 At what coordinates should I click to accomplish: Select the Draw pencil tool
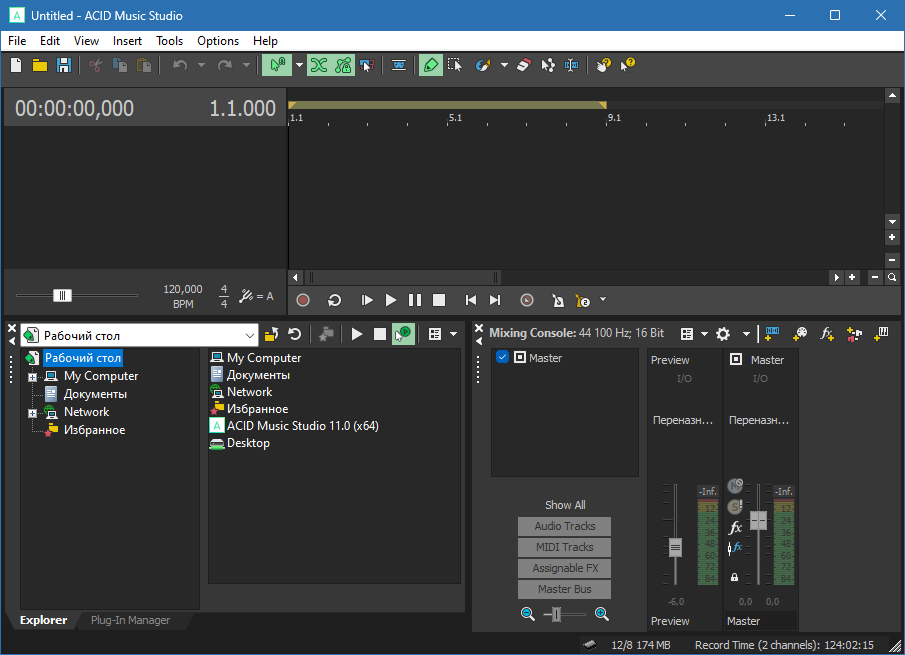tap(431, 65)
